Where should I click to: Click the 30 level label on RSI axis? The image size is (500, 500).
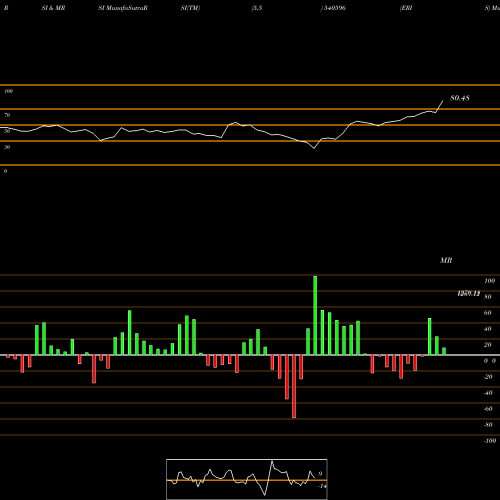point(7,147)
